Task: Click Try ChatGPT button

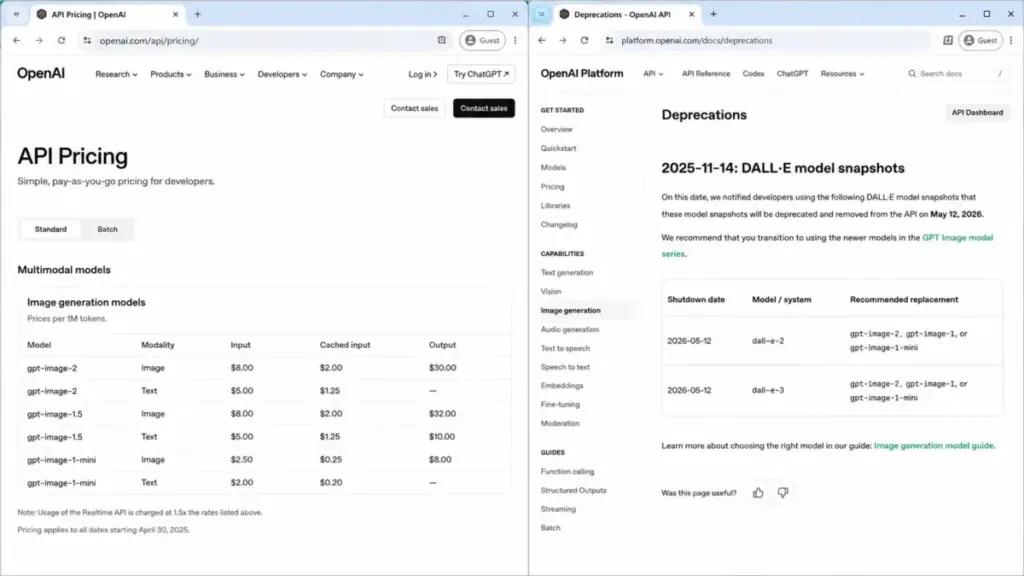Action: [x=481, y=74]
